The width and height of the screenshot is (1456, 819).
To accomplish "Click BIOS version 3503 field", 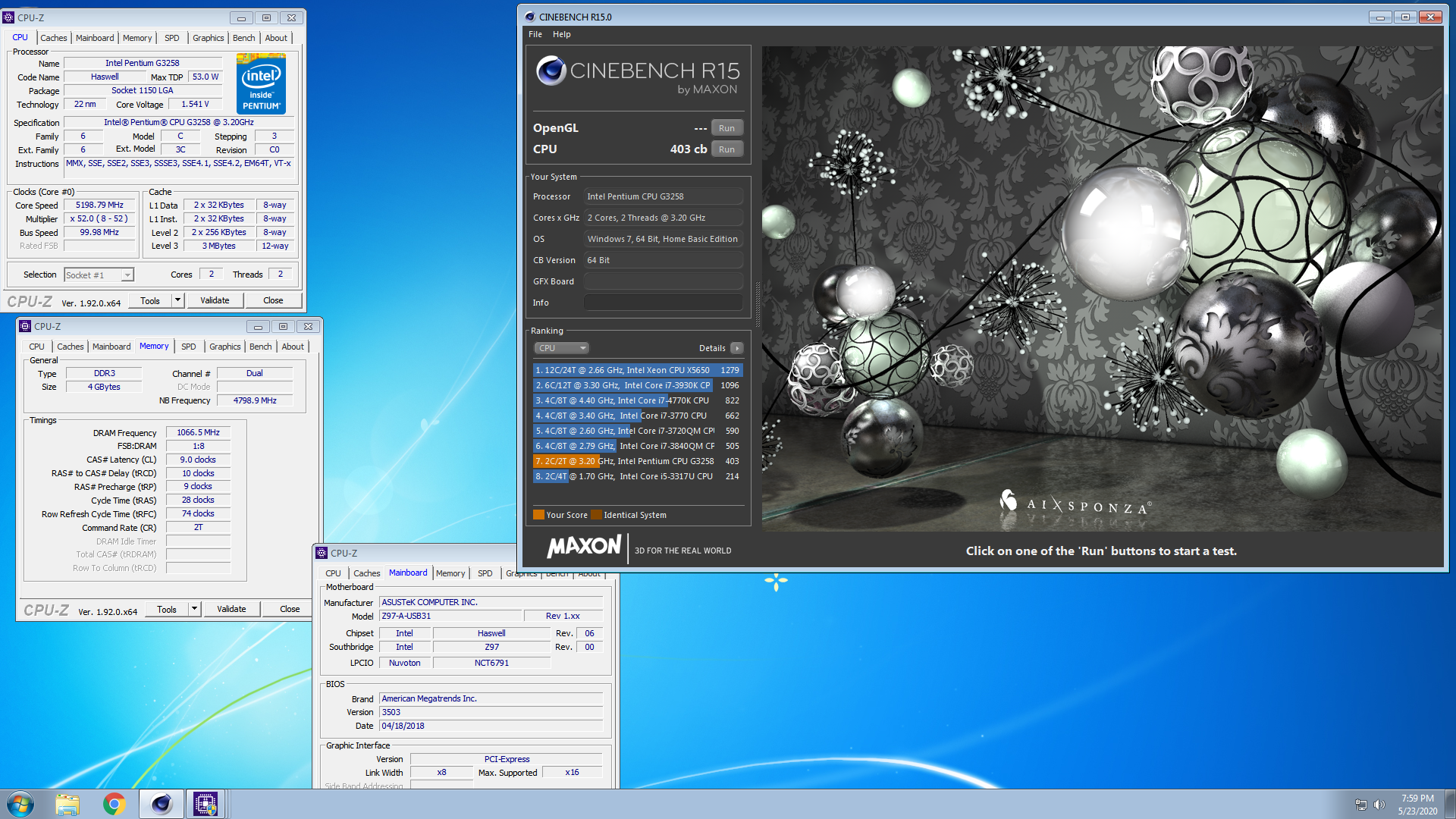I will 491,712.
